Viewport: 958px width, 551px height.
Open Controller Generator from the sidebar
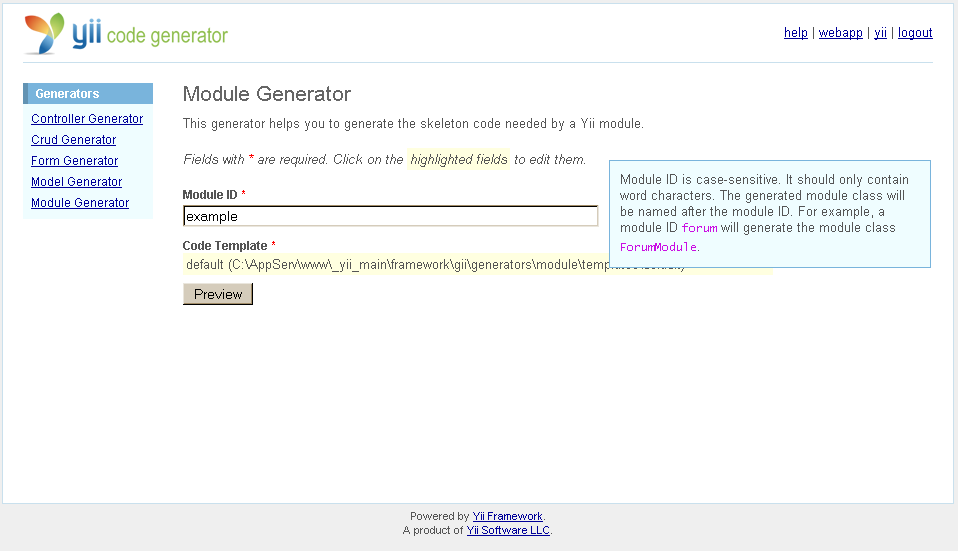pyautogui.click(x=87, y=119)
